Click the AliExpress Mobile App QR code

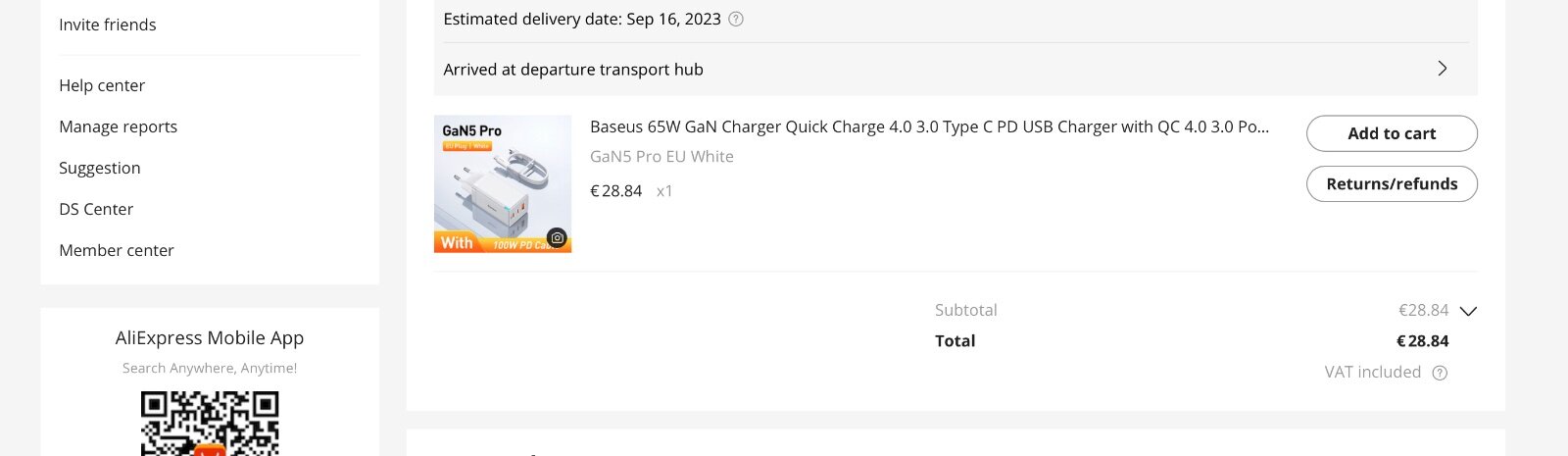210,424
